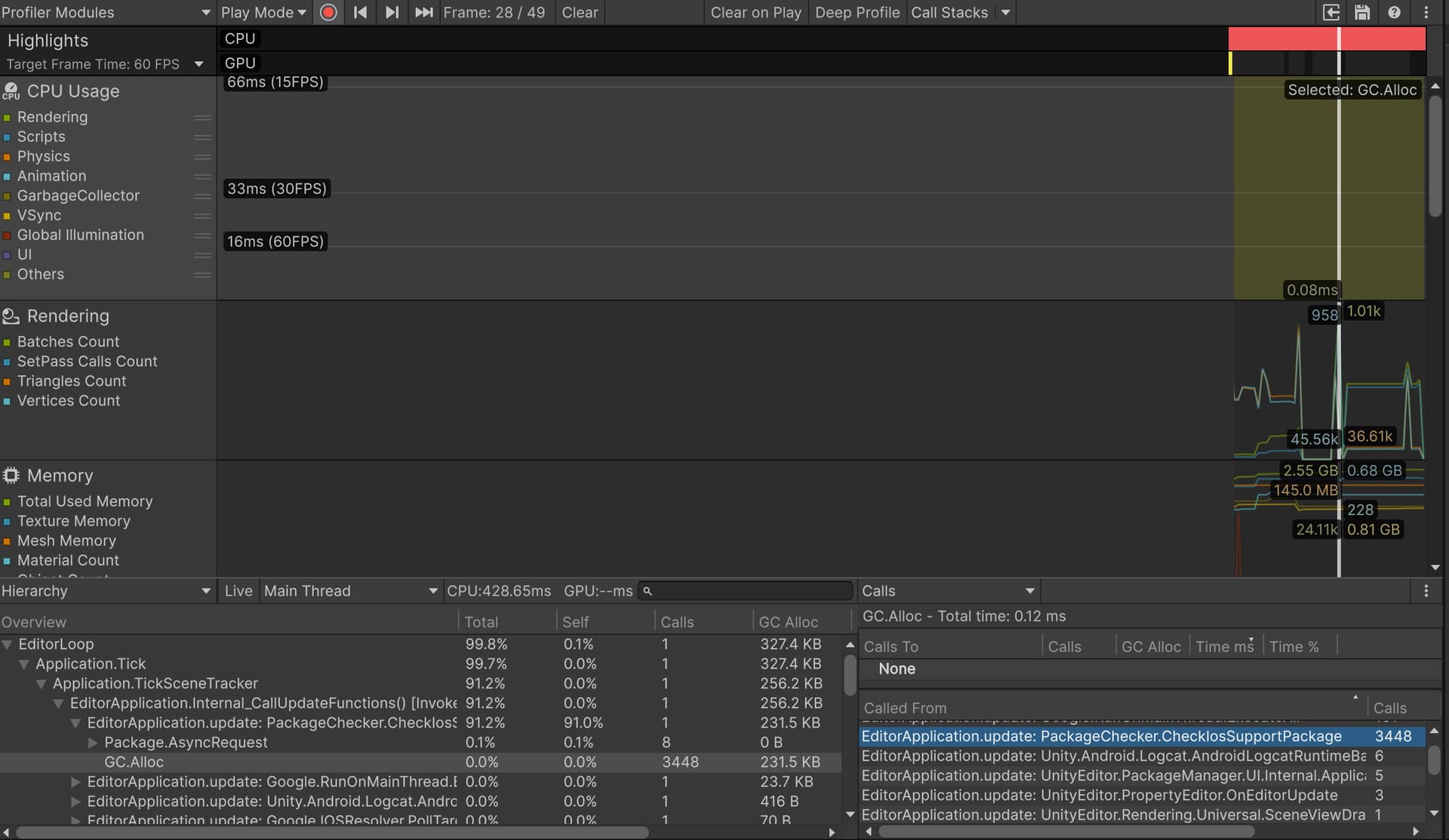Open the profiler help via the question mark icon
This screenshot has height=840, width=1449.
[1394, 12]
